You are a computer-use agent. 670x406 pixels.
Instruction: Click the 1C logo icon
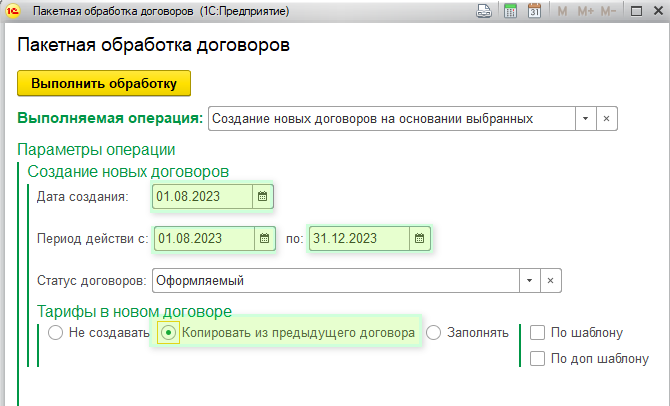tap(14, 12)
